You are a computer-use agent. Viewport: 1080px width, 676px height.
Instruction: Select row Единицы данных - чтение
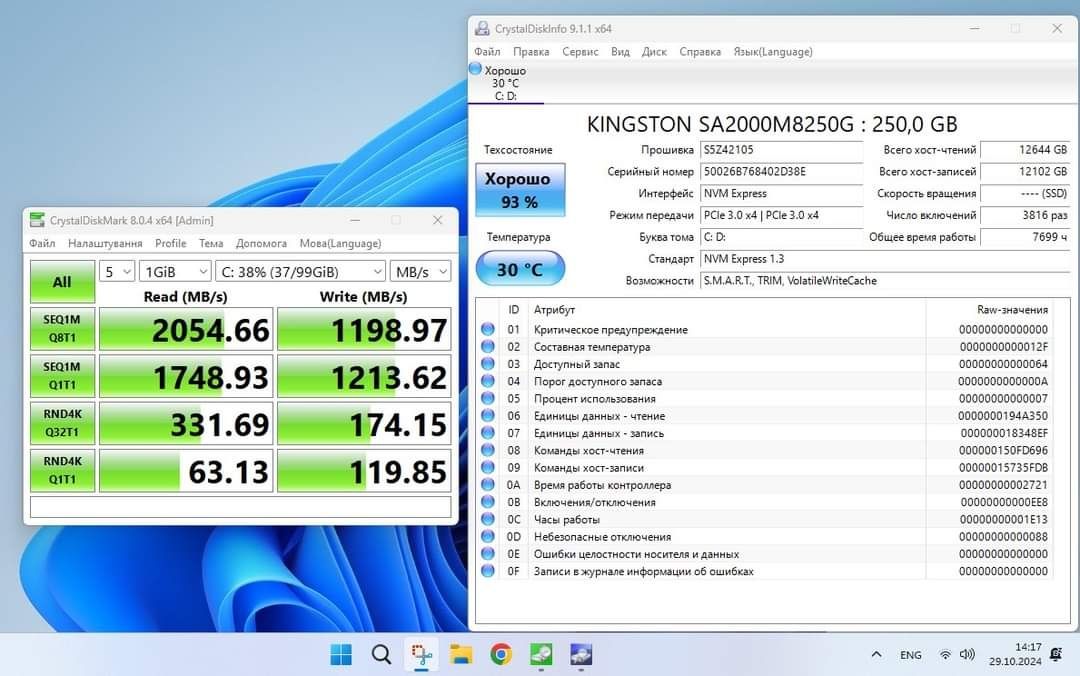(765, 416)
